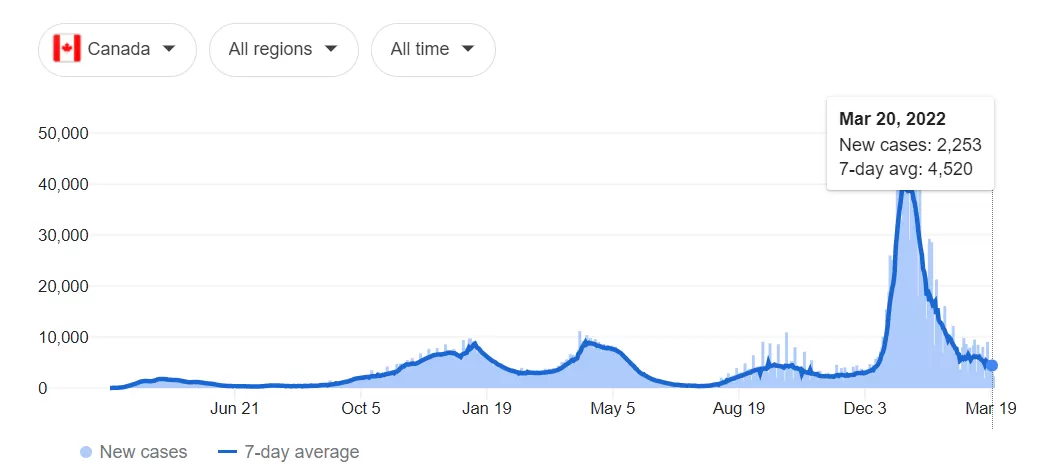The image size is (1049, 476).
Task: Open the All time range dropdown
Action: pyautogui.click(x=433, y=49)
